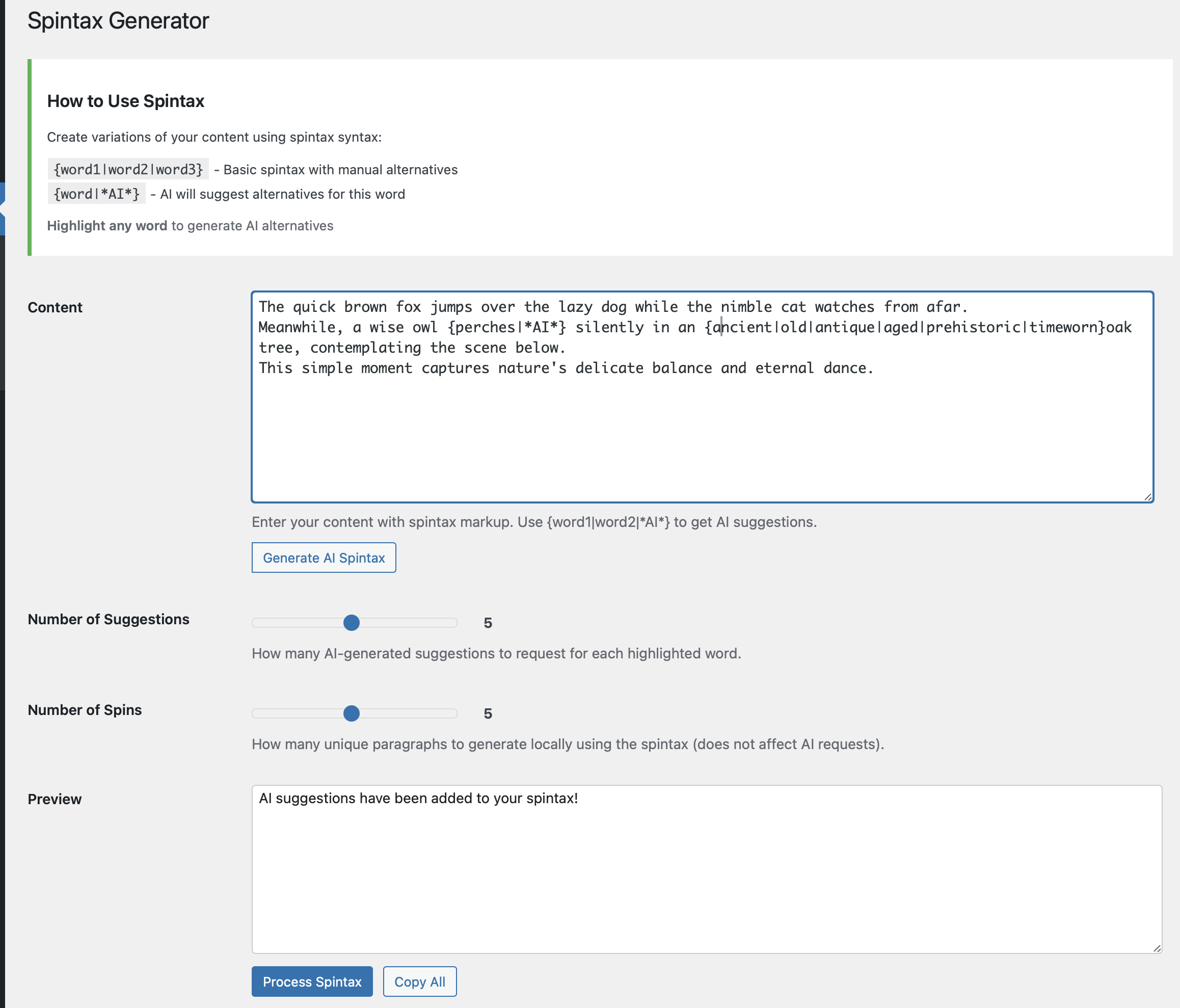
Task: Click the Generate AI Spintax button
Action: (x=324, y=558)
